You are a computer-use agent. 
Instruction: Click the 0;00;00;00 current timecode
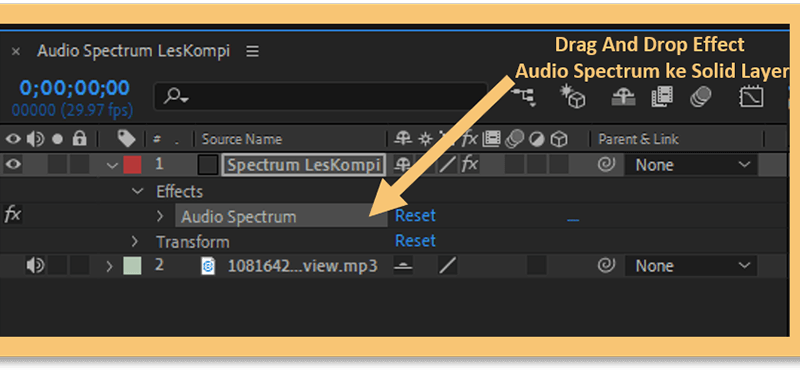pyautogui.click(x=74, y=88)
